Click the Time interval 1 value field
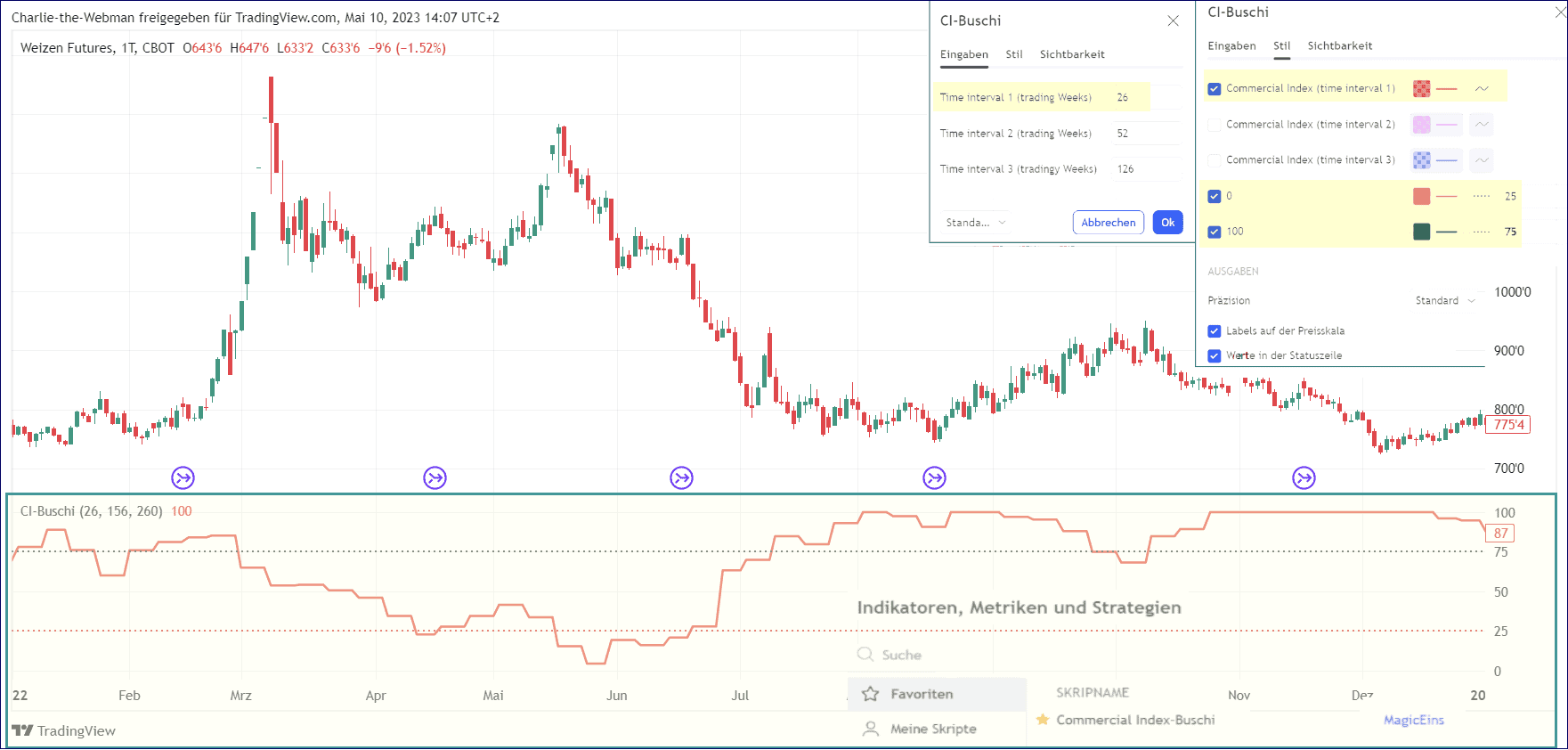Image resolution: width=1568 pixels, height=750 pixels. pos(1142,98)
